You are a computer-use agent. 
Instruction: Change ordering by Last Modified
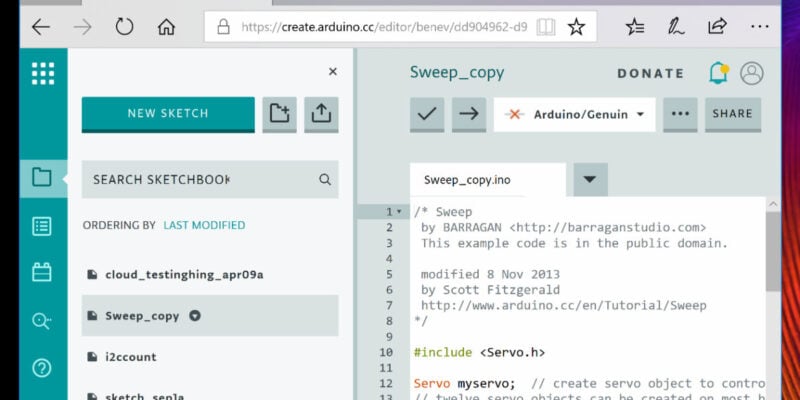click(x=204, y=225)
